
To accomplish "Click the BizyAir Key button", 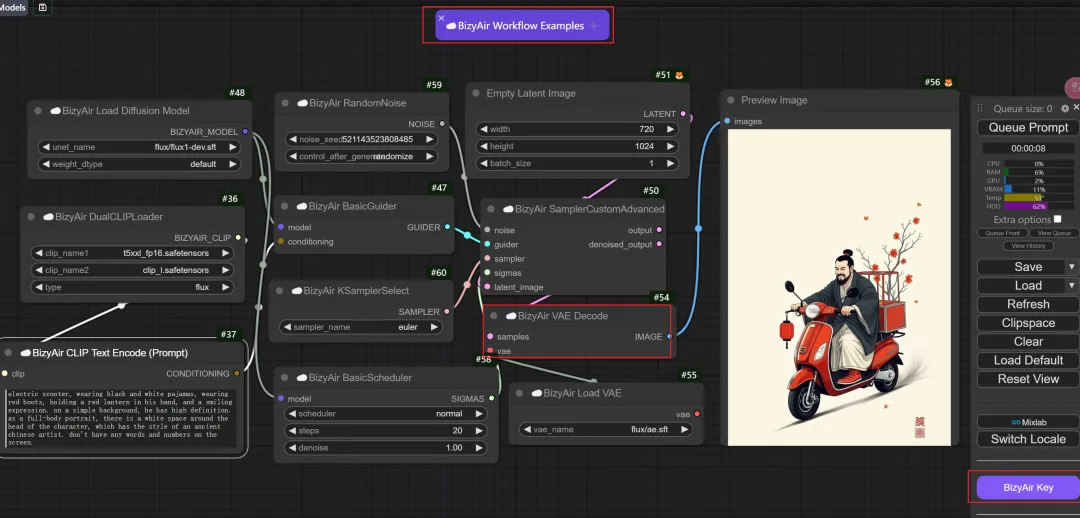I will point(1028,487).
